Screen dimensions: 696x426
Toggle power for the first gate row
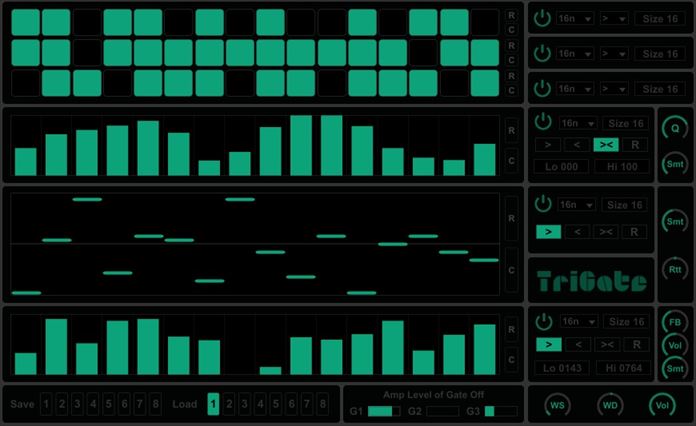tap(542, 18)
